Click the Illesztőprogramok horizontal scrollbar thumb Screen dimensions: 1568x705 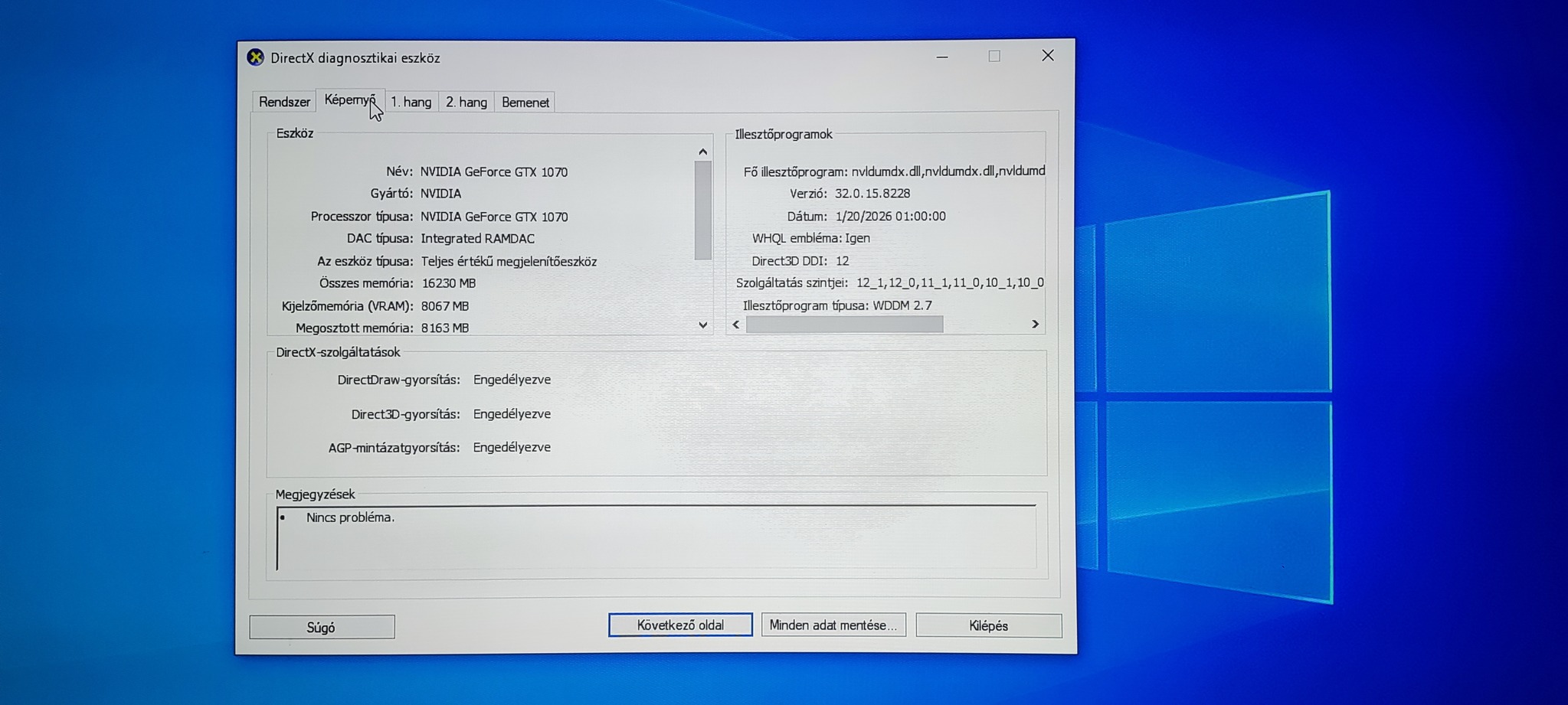coord(844,325)
